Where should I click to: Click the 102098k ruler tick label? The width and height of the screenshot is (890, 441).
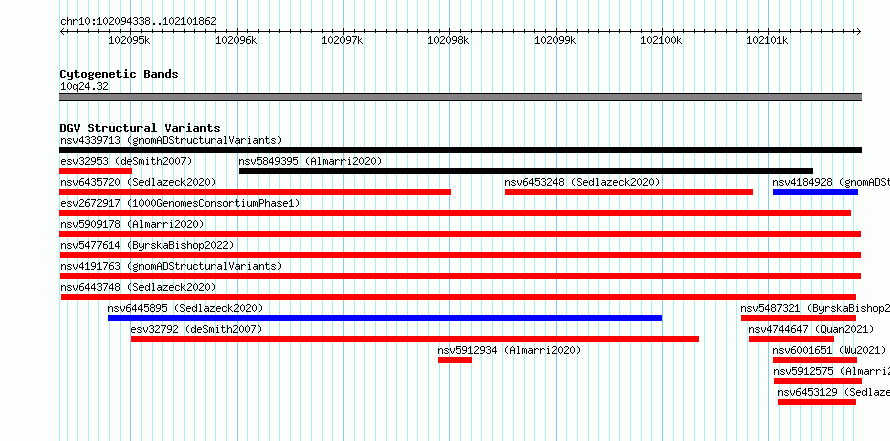[x=448, y=40]
